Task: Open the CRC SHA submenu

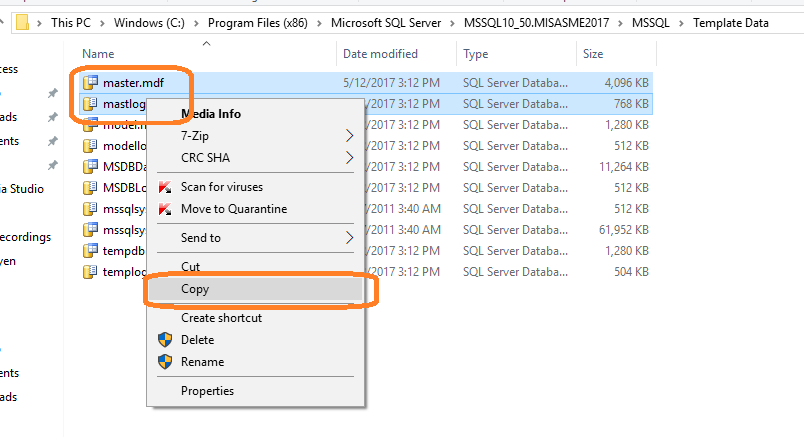Action: pos(255,158)
